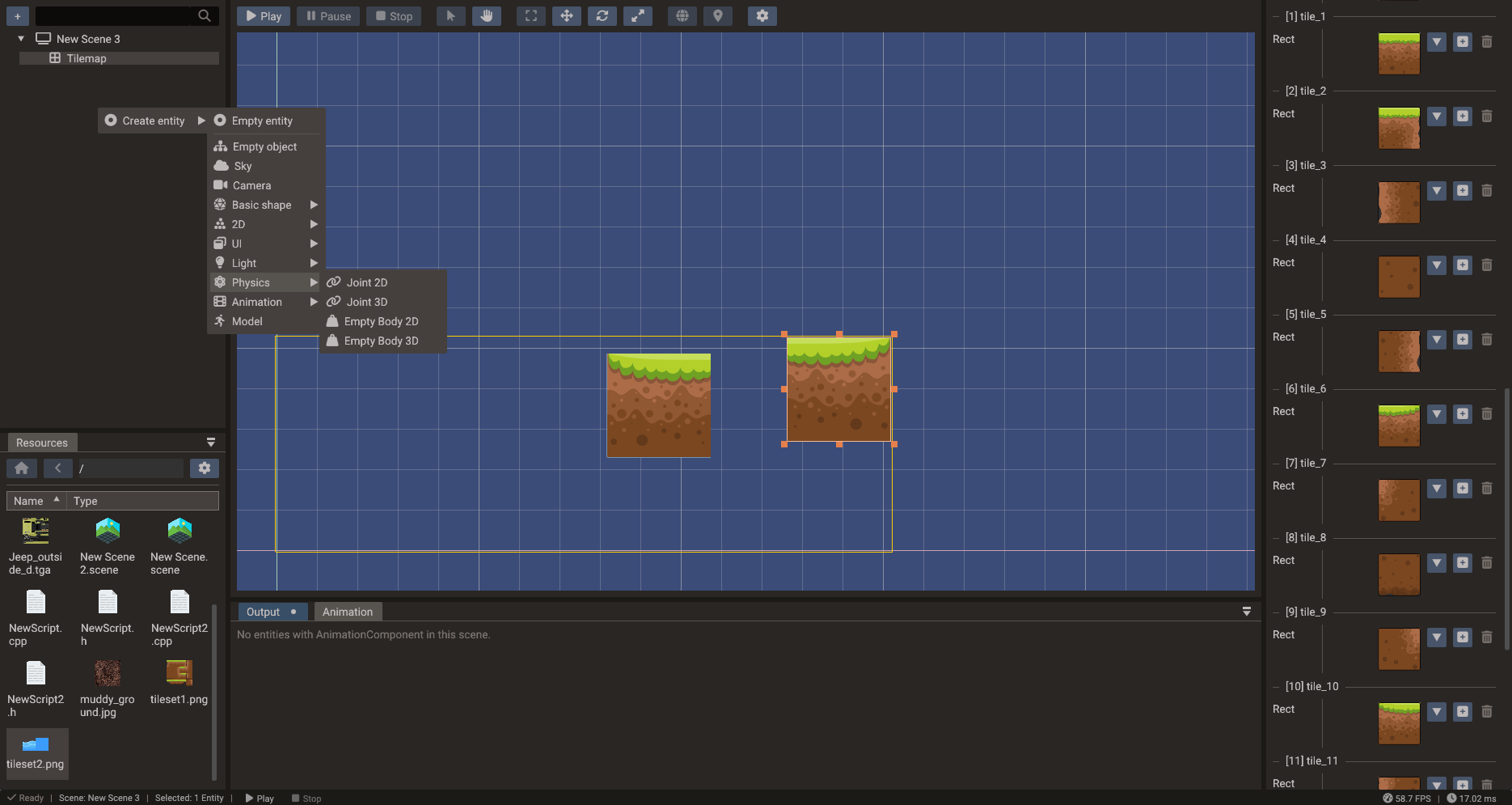
Task: Switch to the Output tab
Action: [272, 612]
